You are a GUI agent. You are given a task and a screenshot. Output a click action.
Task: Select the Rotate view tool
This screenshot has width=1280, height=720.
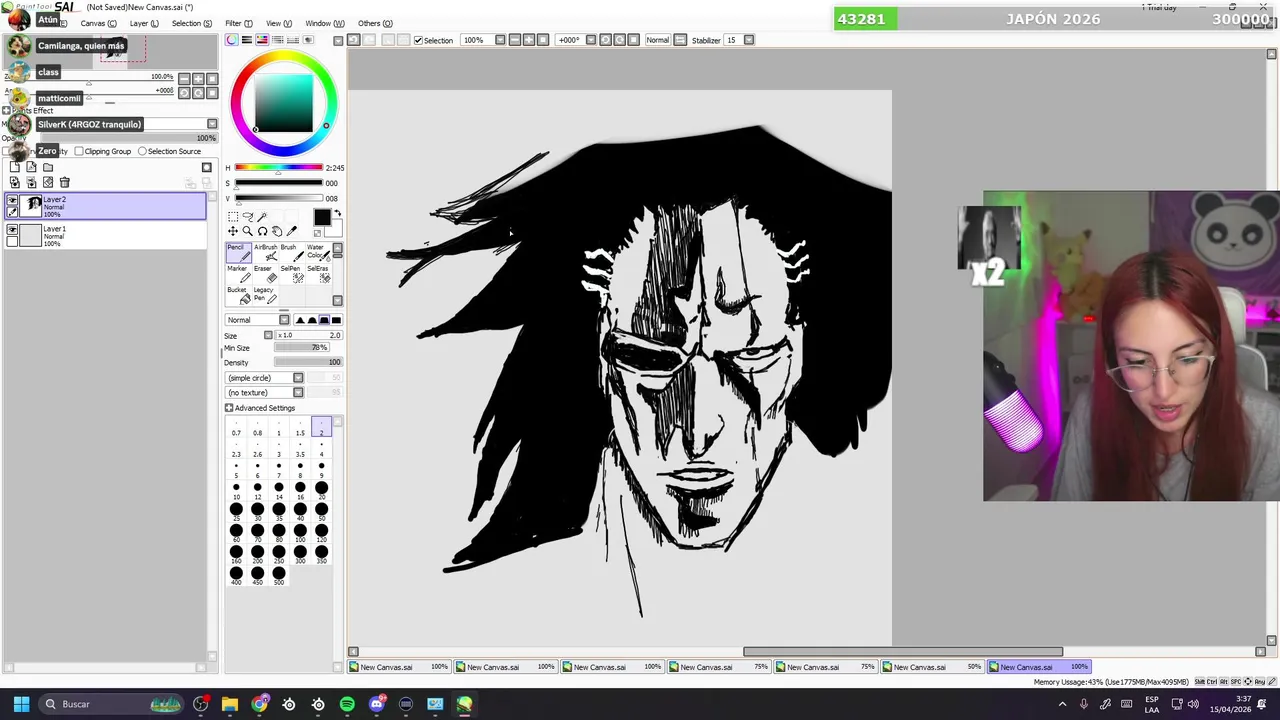pyautogui.click(x=262, y=231)
